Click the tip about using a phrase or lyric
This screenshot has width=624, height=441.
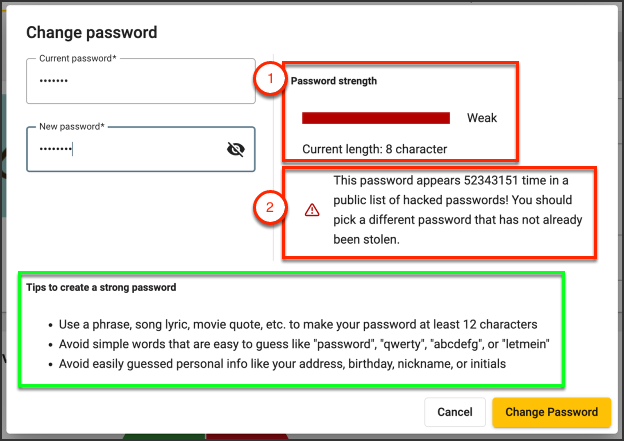point(298,324)
